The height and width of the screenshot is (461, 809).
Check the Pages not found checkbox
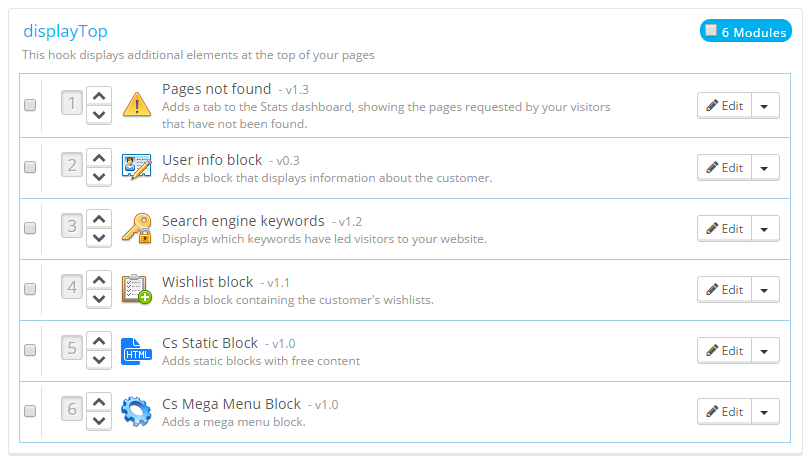(x=30, y=105)
